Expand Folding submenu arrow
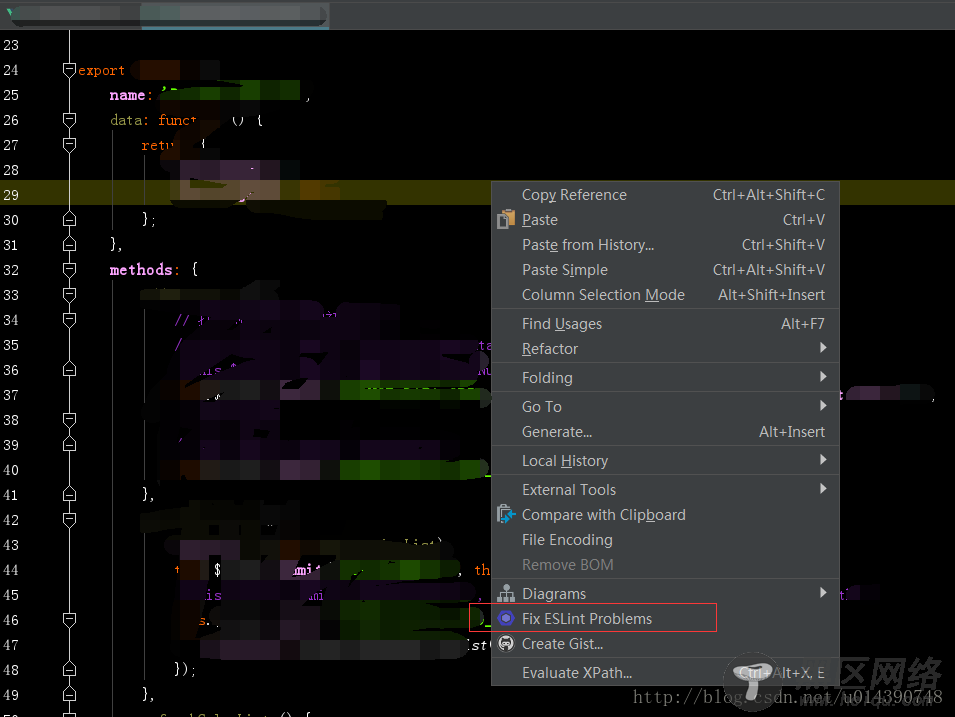This screenshot has width=955, height=717. 823,376
